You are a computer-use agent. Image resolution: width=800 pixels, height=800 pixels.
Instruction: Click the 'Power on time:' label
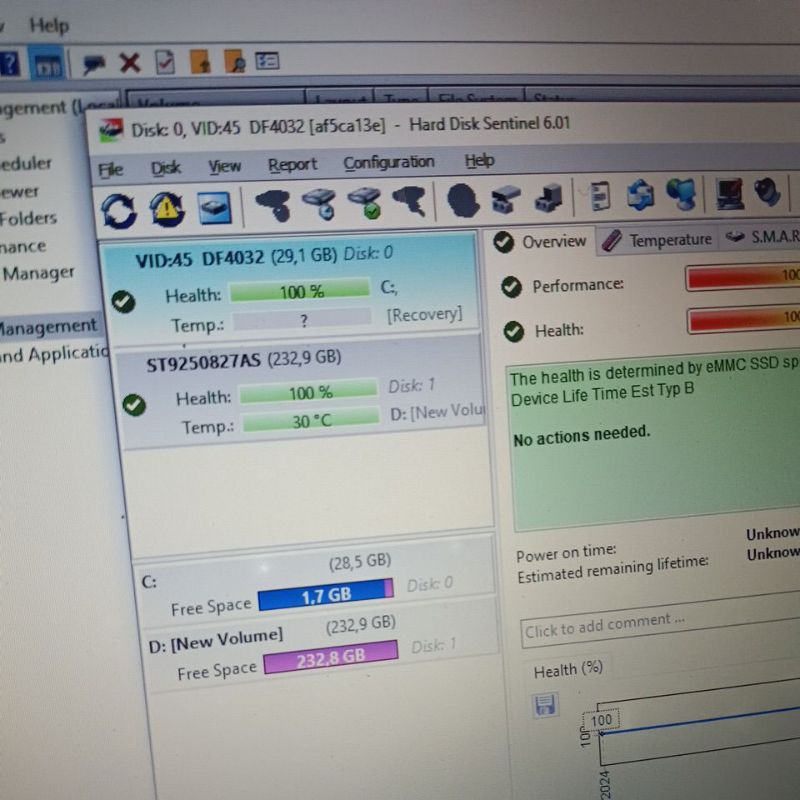[x=566, y=553]
